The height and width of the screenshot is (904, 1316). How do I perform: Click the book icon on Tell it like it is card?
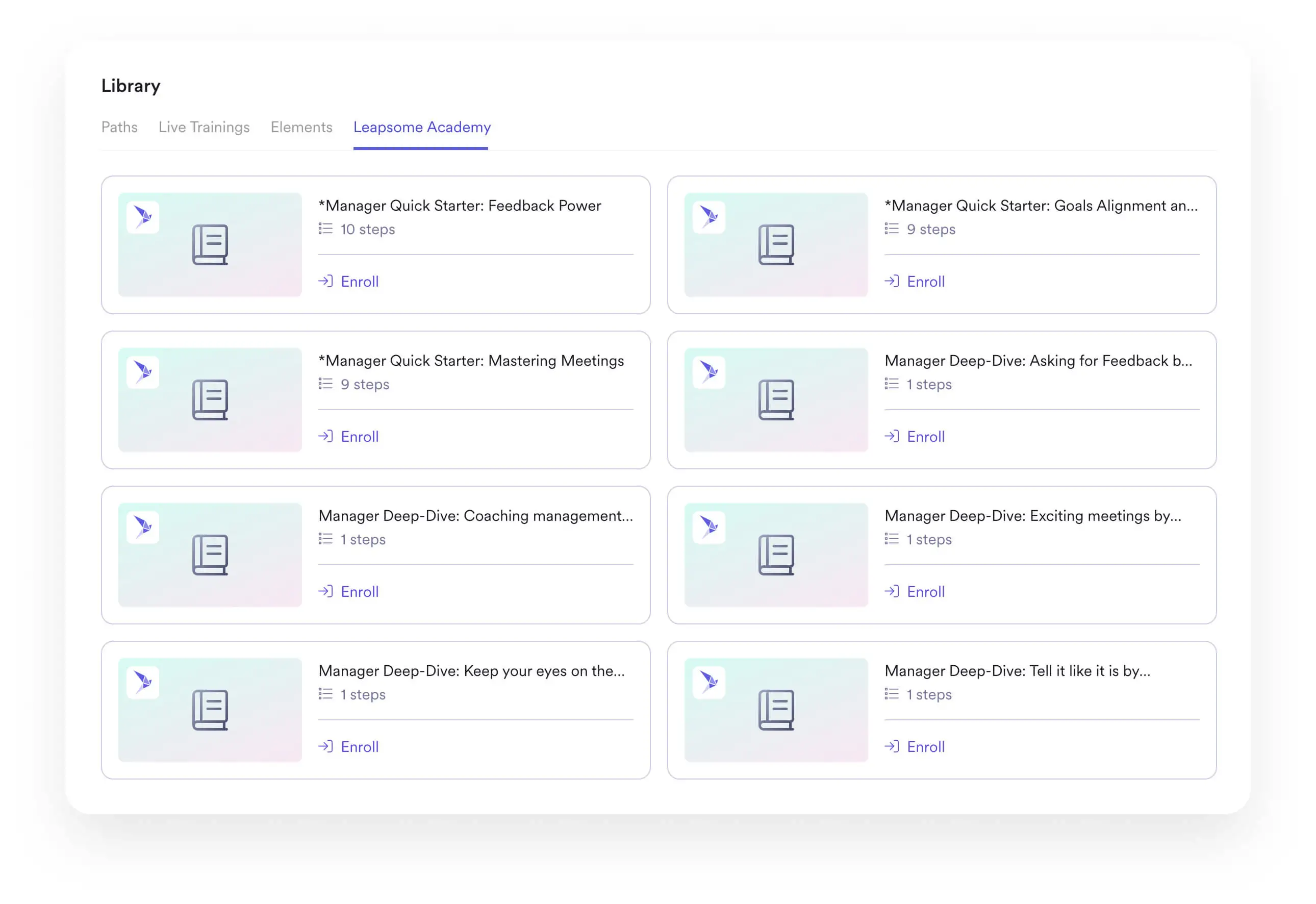pyautogui.click(x=776, y=710)
